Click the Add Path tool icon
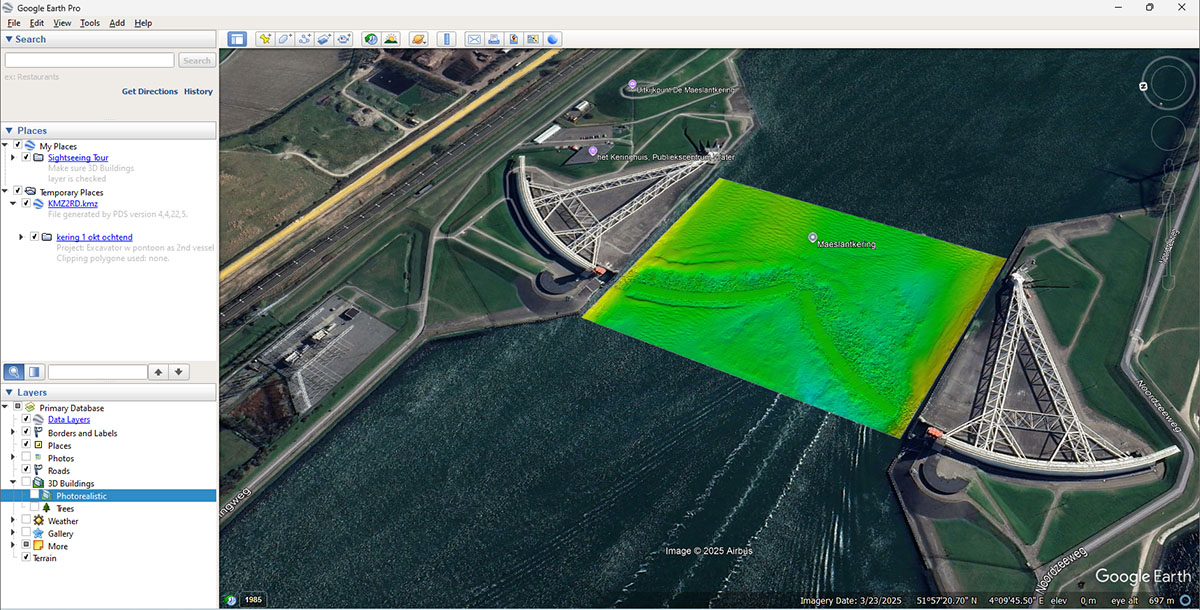 tap(305, 39)
